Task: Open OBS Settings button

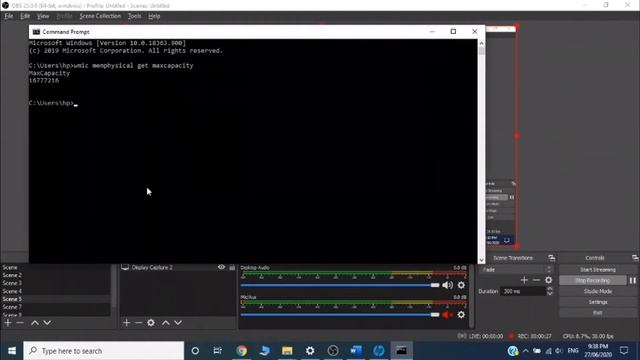Action: pos(598,302)
